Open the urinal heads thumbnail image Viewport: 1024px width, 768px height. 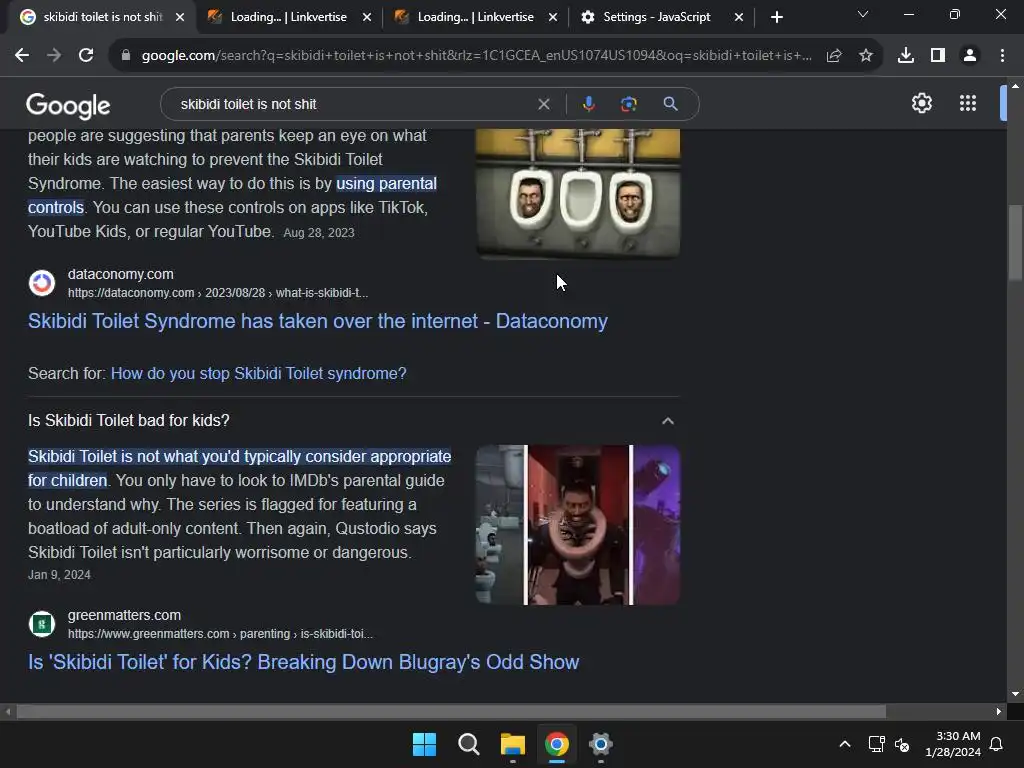pos(578,193)
